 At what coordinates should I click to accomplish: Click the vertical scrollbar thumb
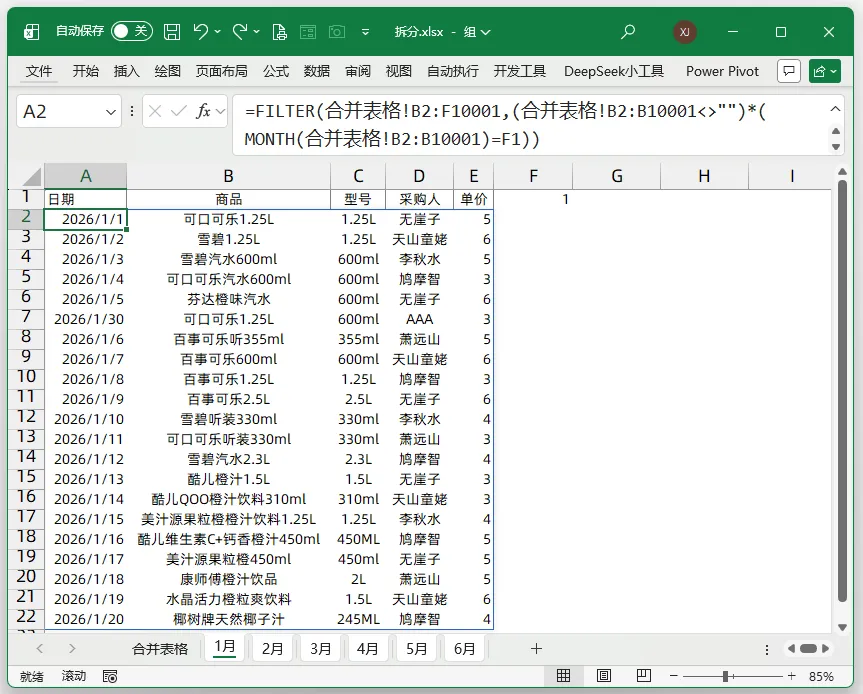pos(842,391)
